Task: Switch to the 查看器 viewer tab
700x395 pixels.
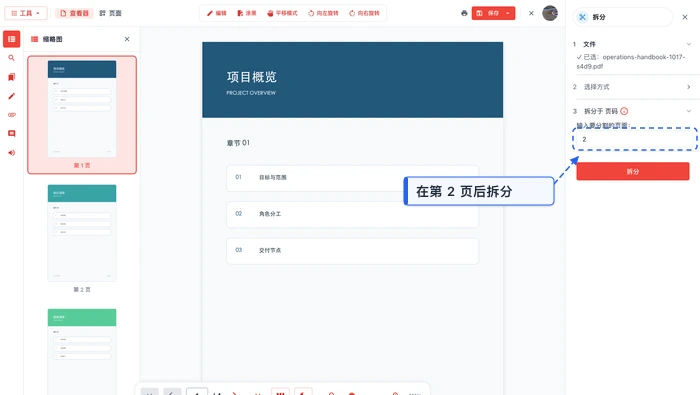Action: coord(75,13)
